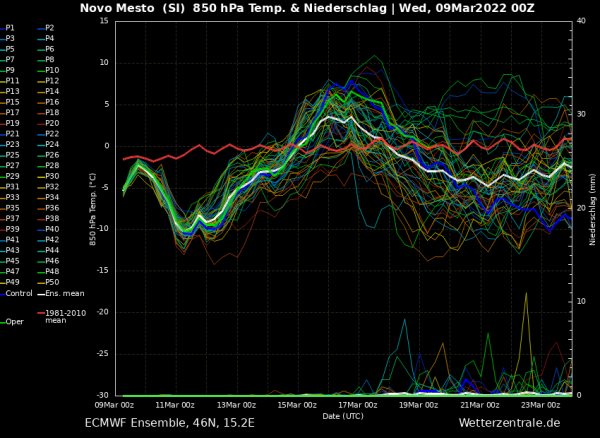Click the "19Mar 00z" date label

click(x=419, y=405)
